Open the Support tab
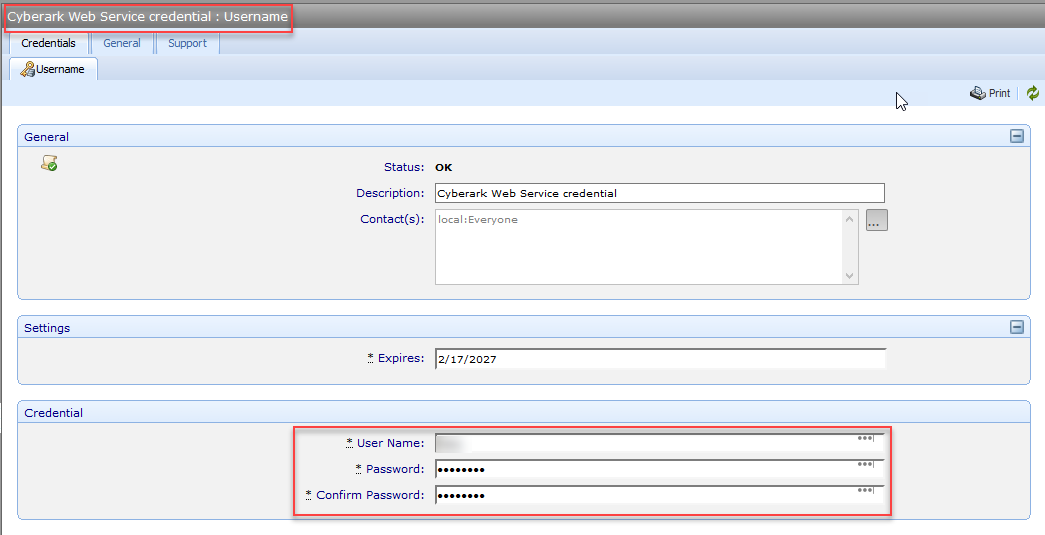This screenshot has height=535, width=1045. coord(187,43)
